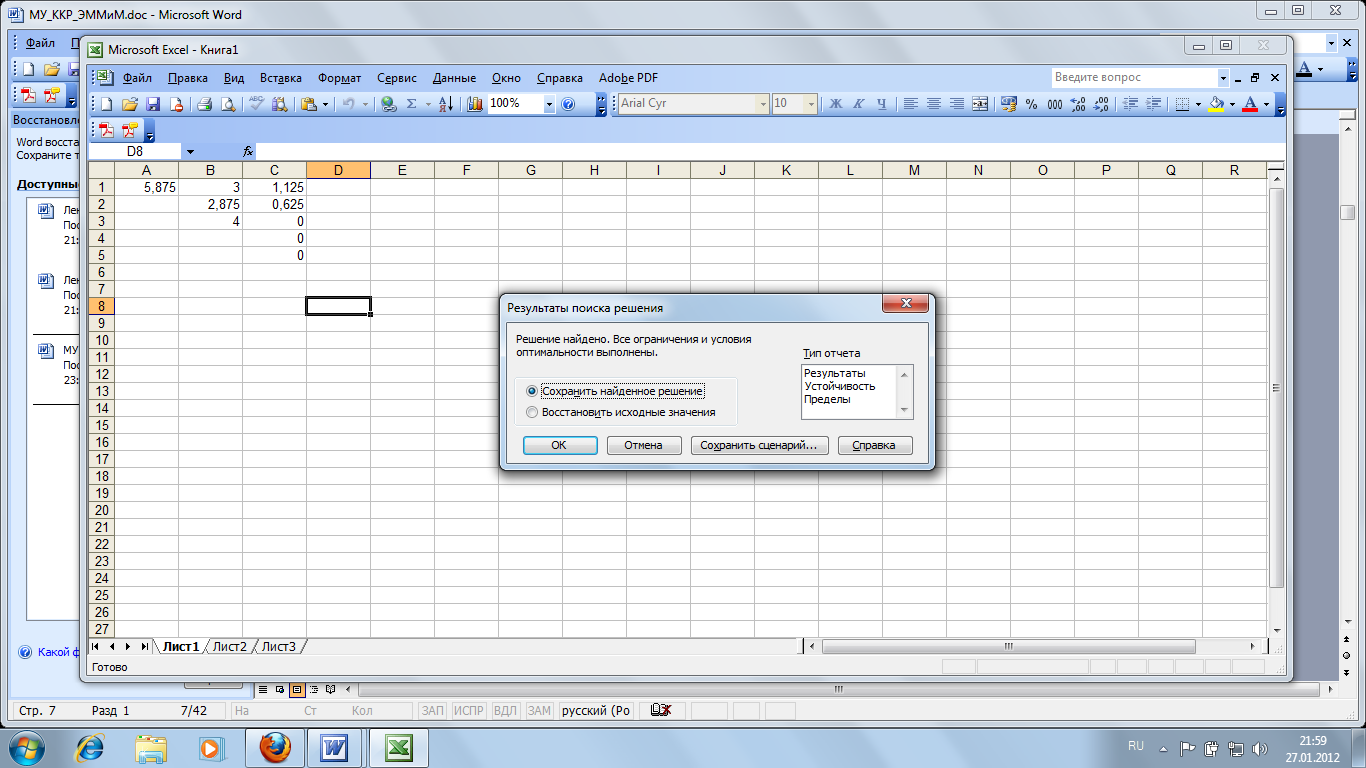Apply the currency format icon
This screenshot has height=768, width=1366.
pos(1008,104)
